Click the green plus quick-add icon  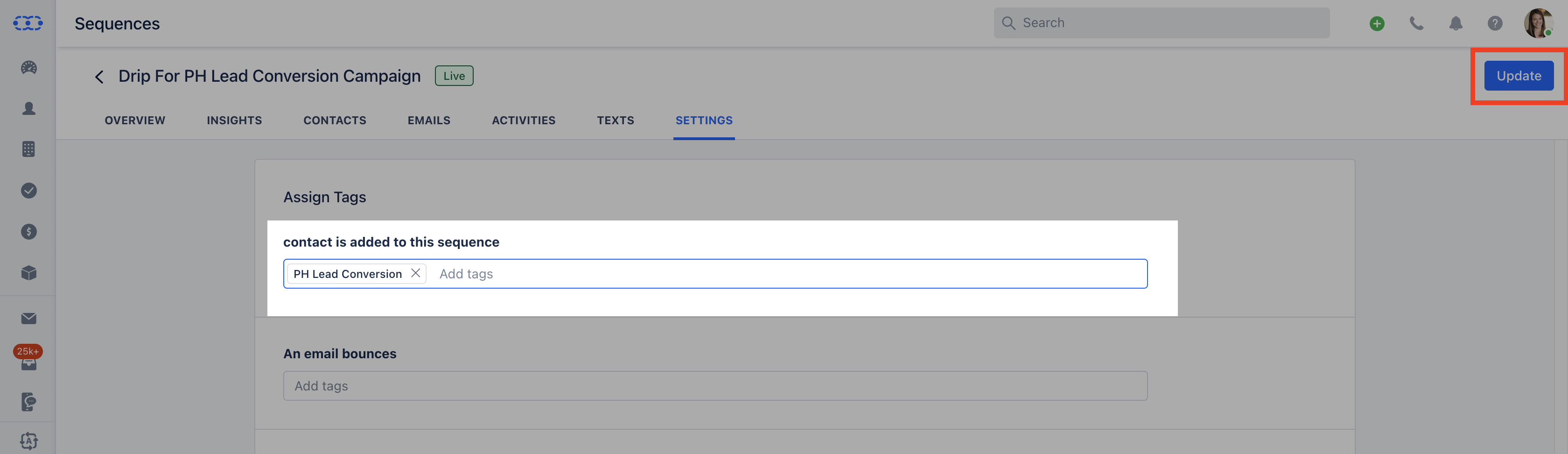pos(1377,23)
